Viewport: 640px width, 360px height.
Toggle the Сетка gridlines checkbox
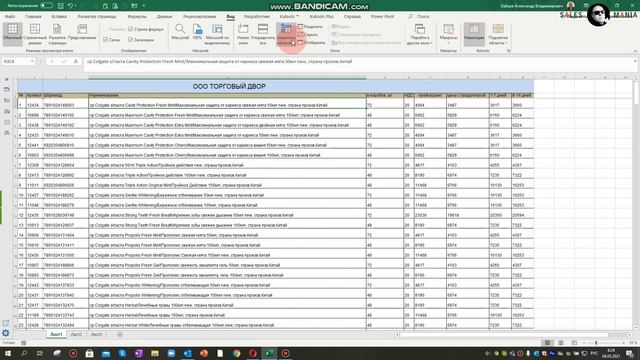tap(111, 40)
